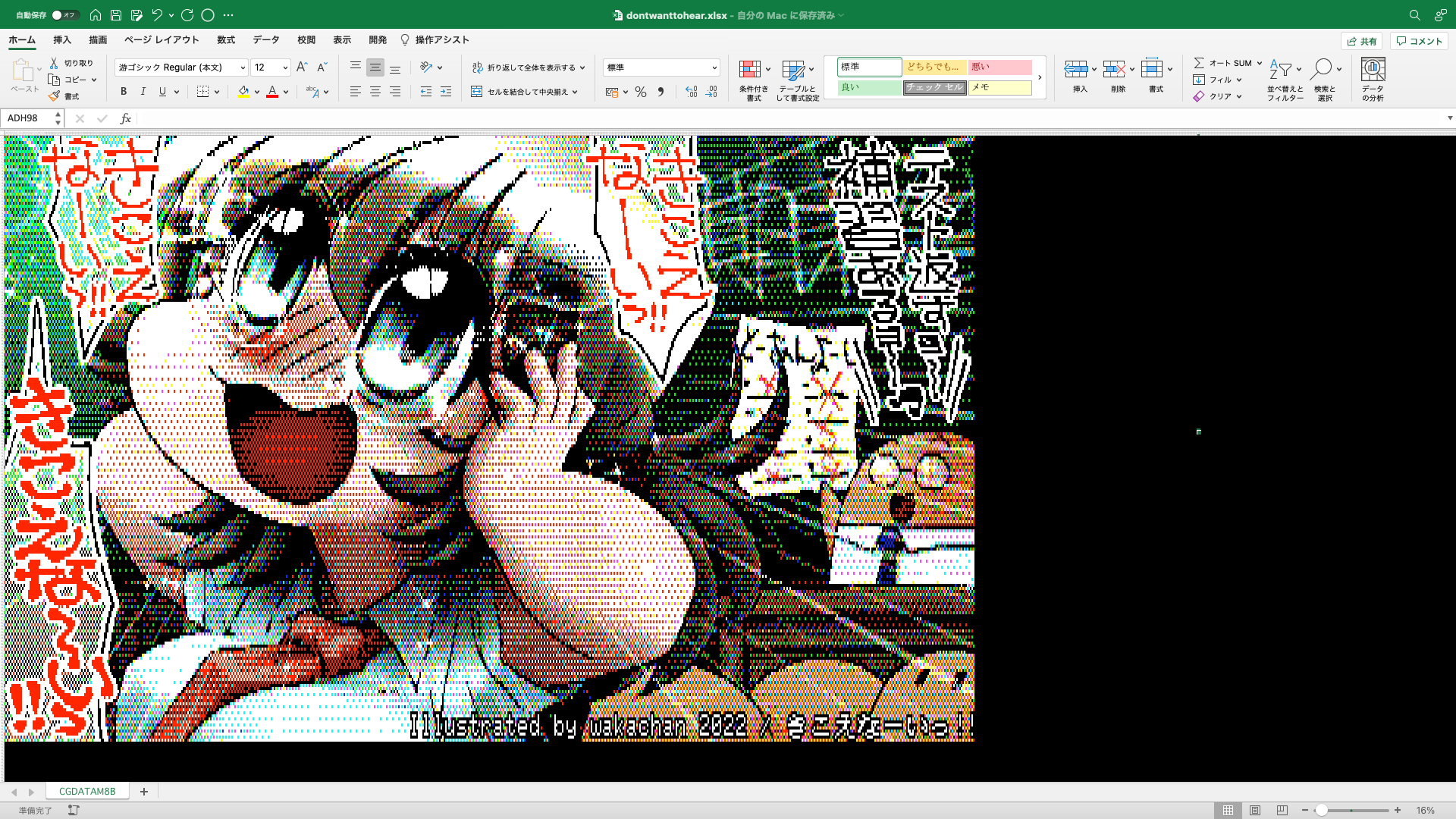The height and width of the screenshot is (819, 1456).
Task: Expand AutoSum (オート SUM) dropdown arrow
Action: (1259, 63)
